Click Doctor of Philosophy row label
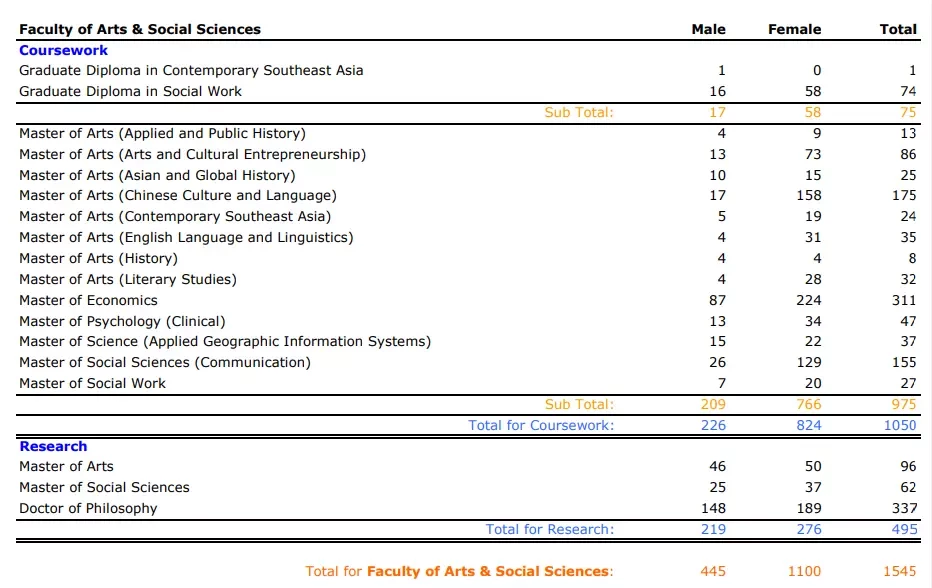932x588 pixels. (88, 509)
